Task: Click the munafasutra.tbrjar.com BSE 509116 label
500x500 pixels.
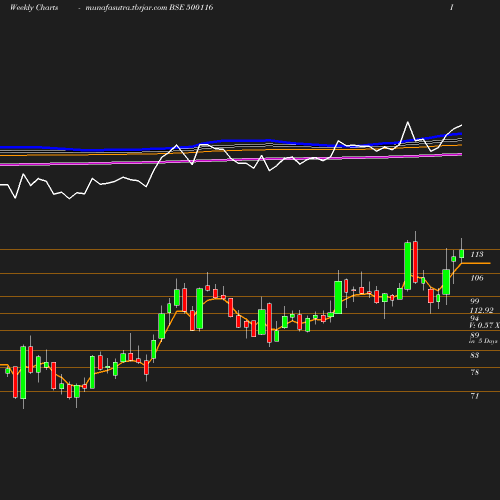Action: pos(149,8)
